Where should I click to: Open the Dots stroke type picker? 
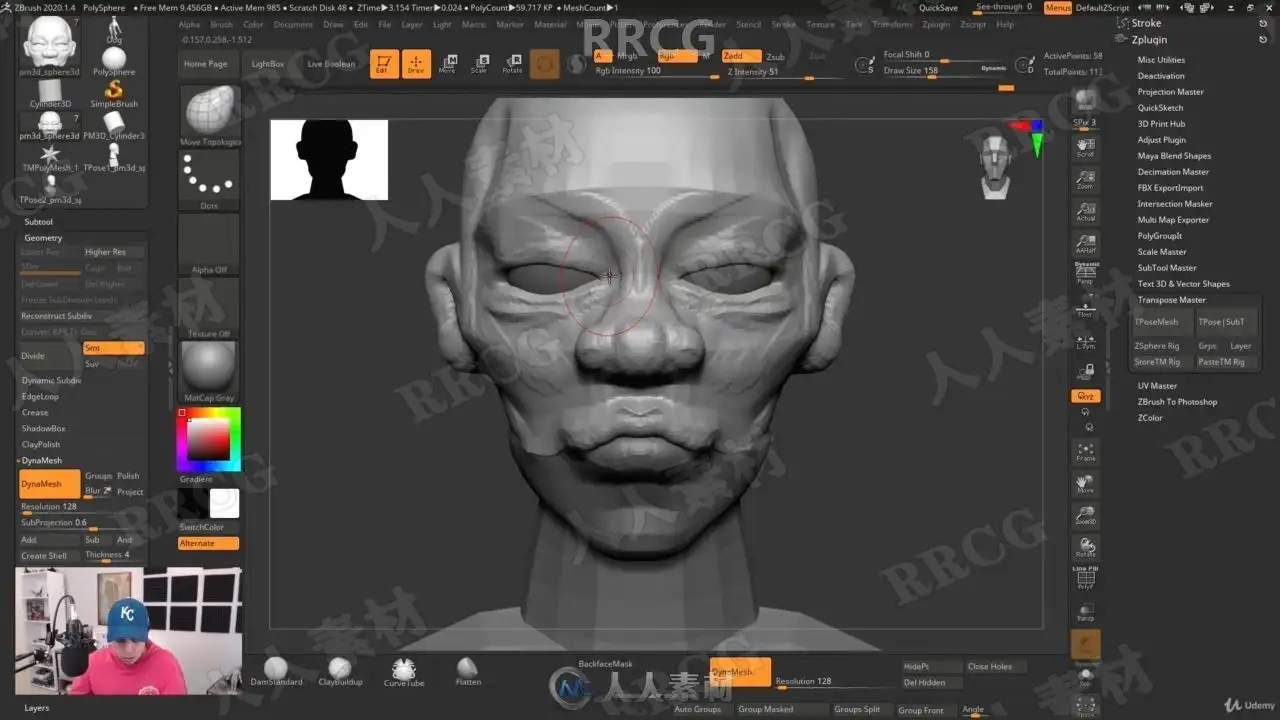coord(209,181)
